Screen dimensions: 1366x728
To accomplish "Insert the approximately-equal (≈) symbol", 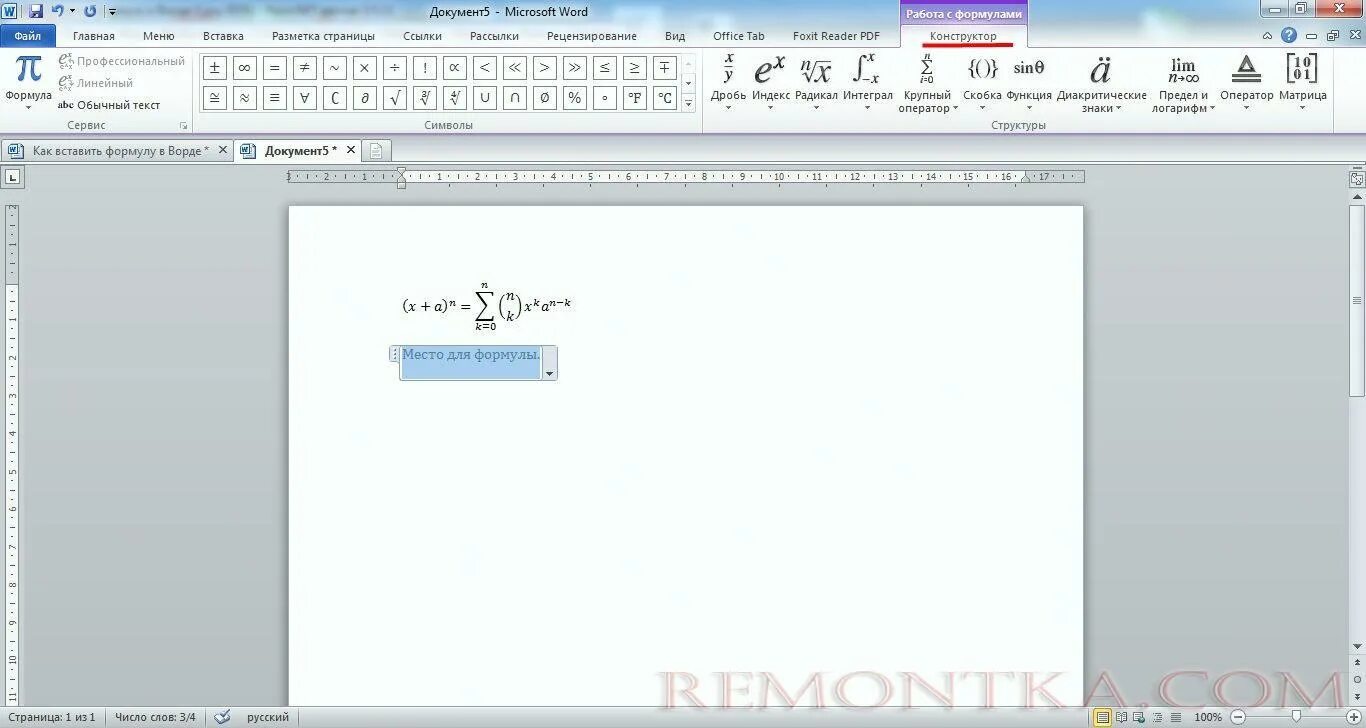I will (244, 98).
